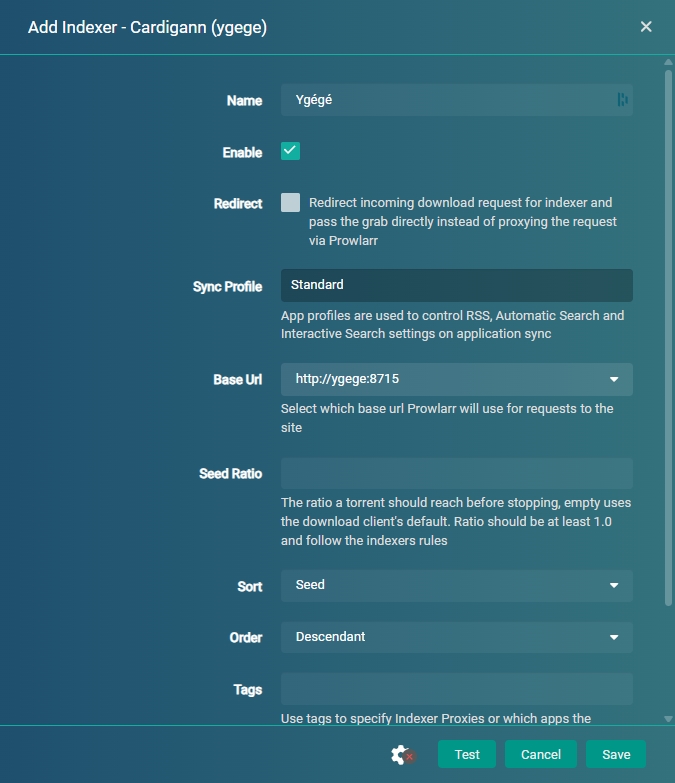Open the Base Url dropdown

click(456, 379)
